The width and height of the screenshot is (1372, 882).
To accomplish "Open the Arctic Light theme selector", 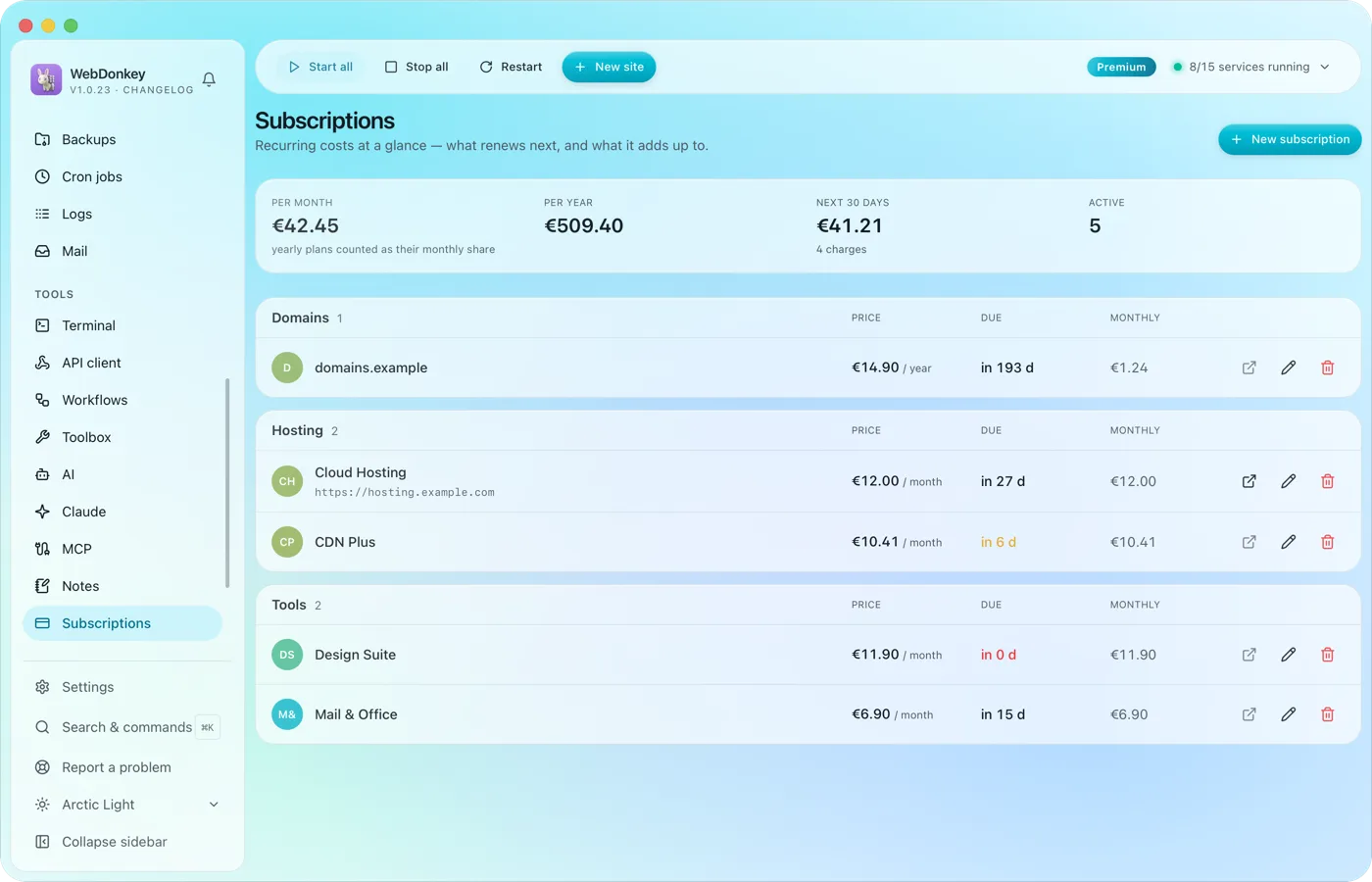I will pyautogui.click(x=127, y=805).
